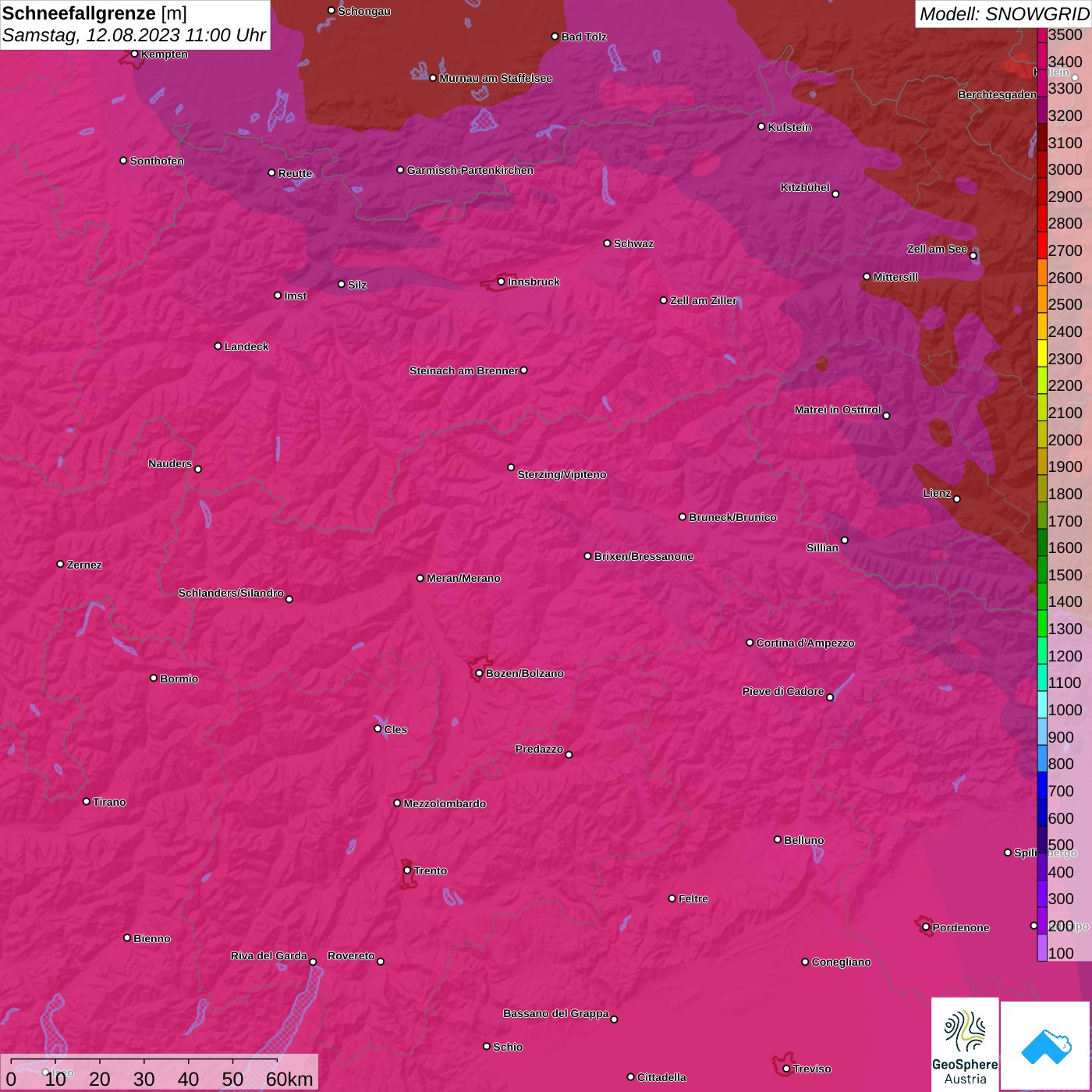Click the Sillian label
This screenshot has width=1092, height=1092.
pyautogui.click(x=822, y=548)
